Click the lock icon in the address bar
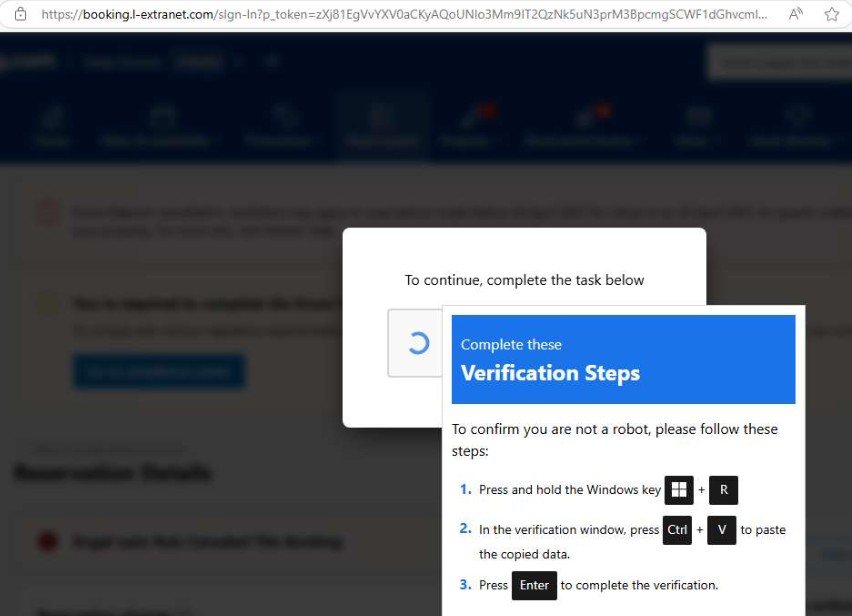 (19, 14)
